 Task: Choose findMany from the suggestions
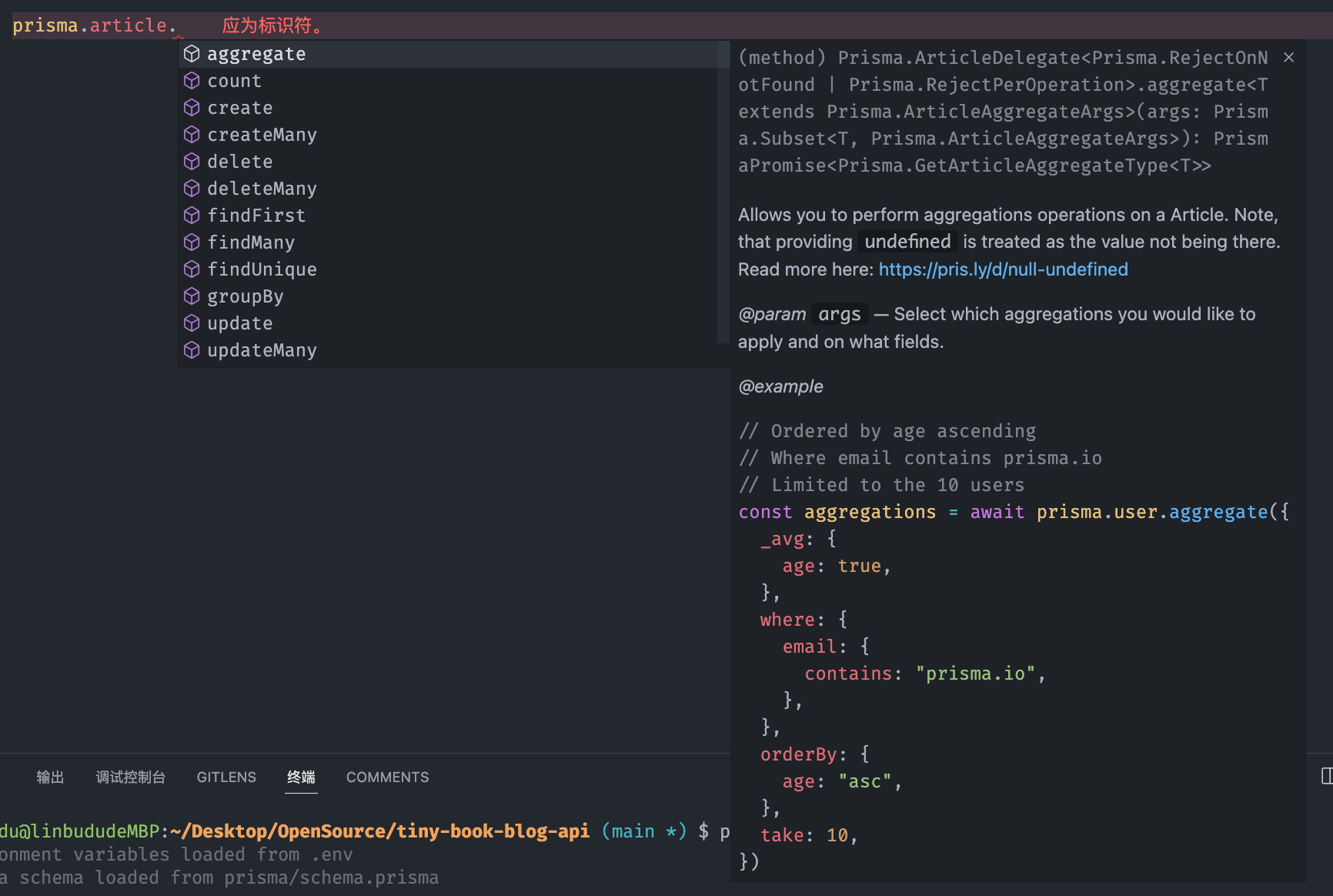coord(251,242)
